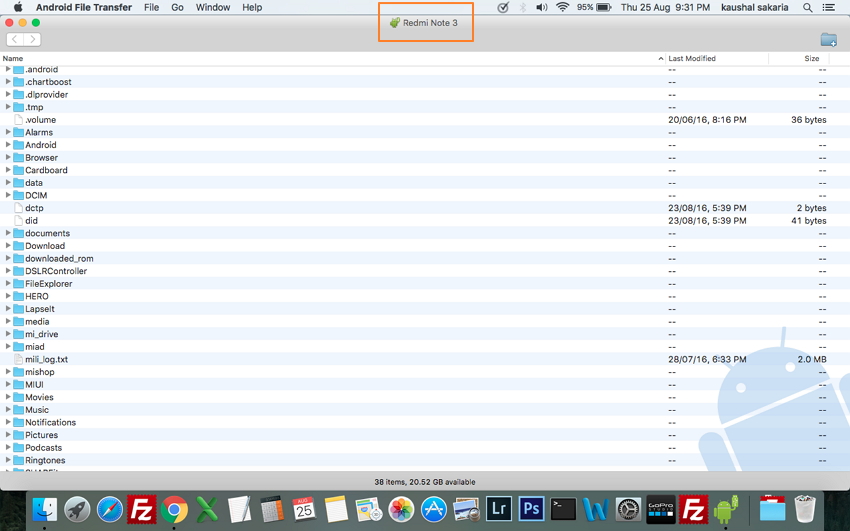
Task: Select the .volume file row
Action: [x=425, y=119]
